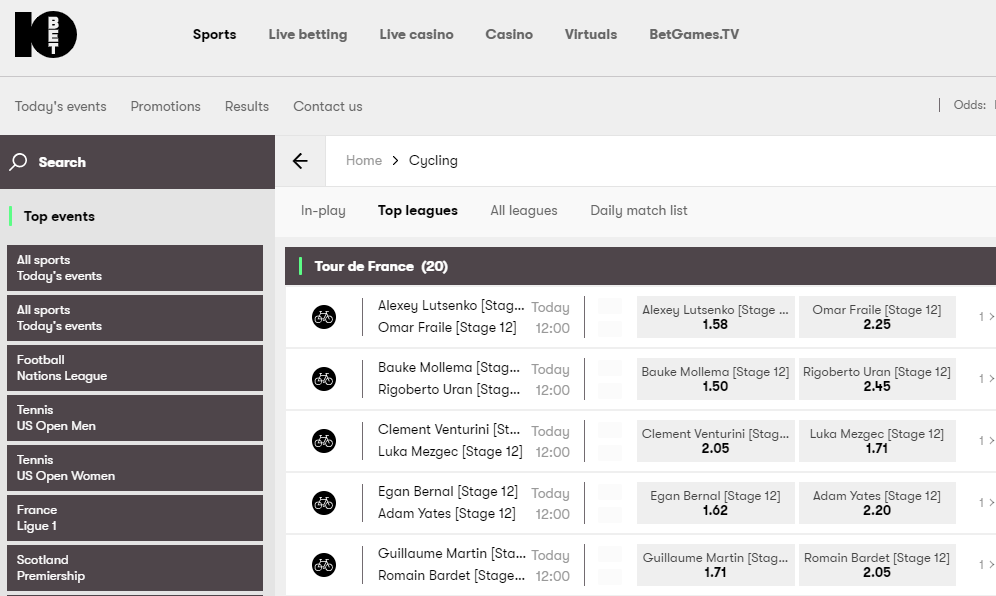The width and height of the screenshot is (996, 596).
Task: Expand more markets for Bernal vs Yates
Action: tap(986, 503)
